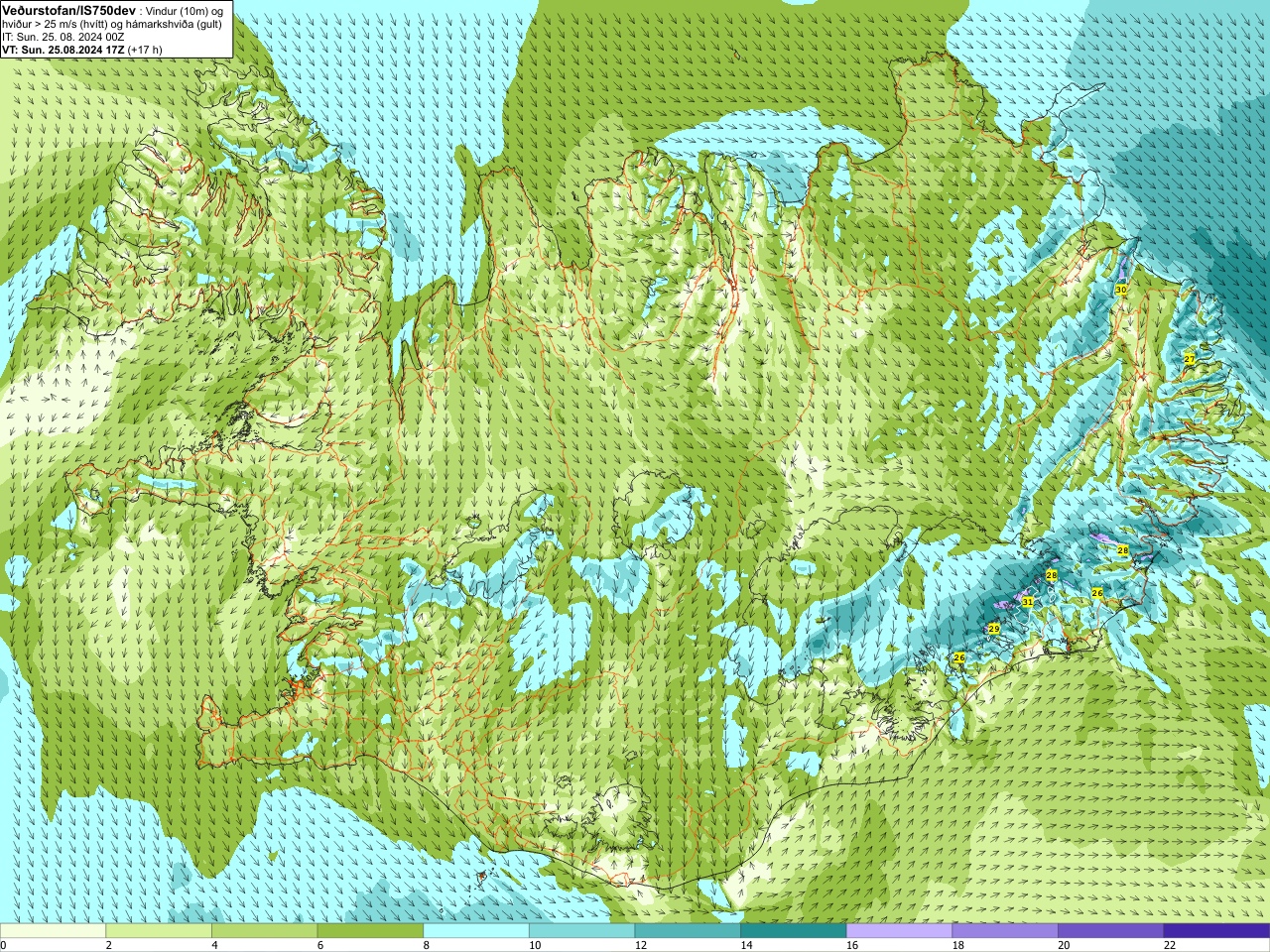
Task: Click the yellow gust label 31
Action: coord(1028,602)
